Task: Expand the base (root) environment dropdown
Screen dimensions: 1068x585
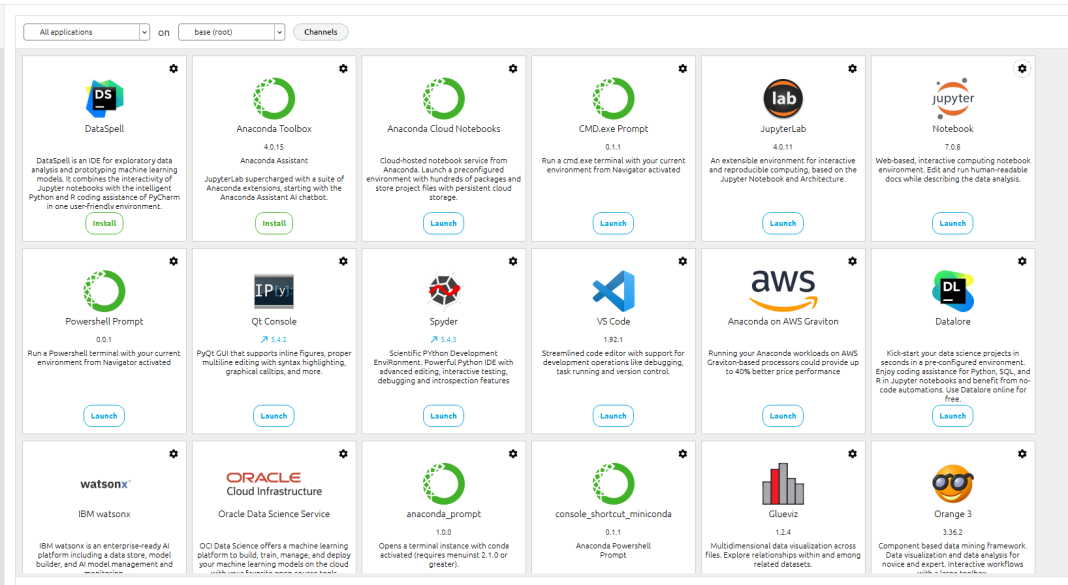Action: point(231,32)
